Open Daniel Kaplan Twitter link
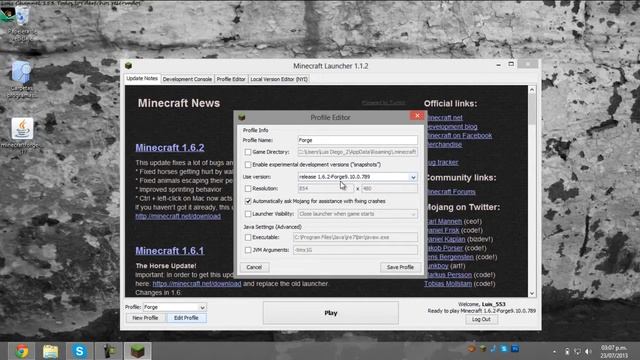 coord(446,239)
